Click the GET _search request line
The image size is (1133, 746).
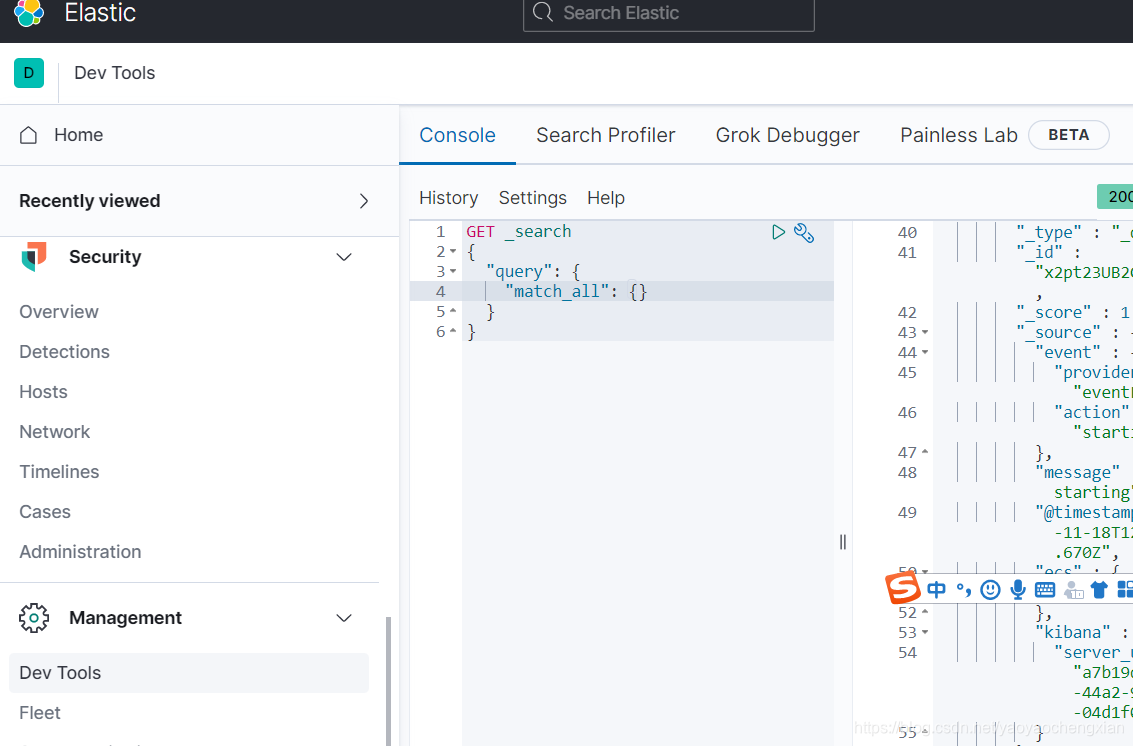pos(518,232)
